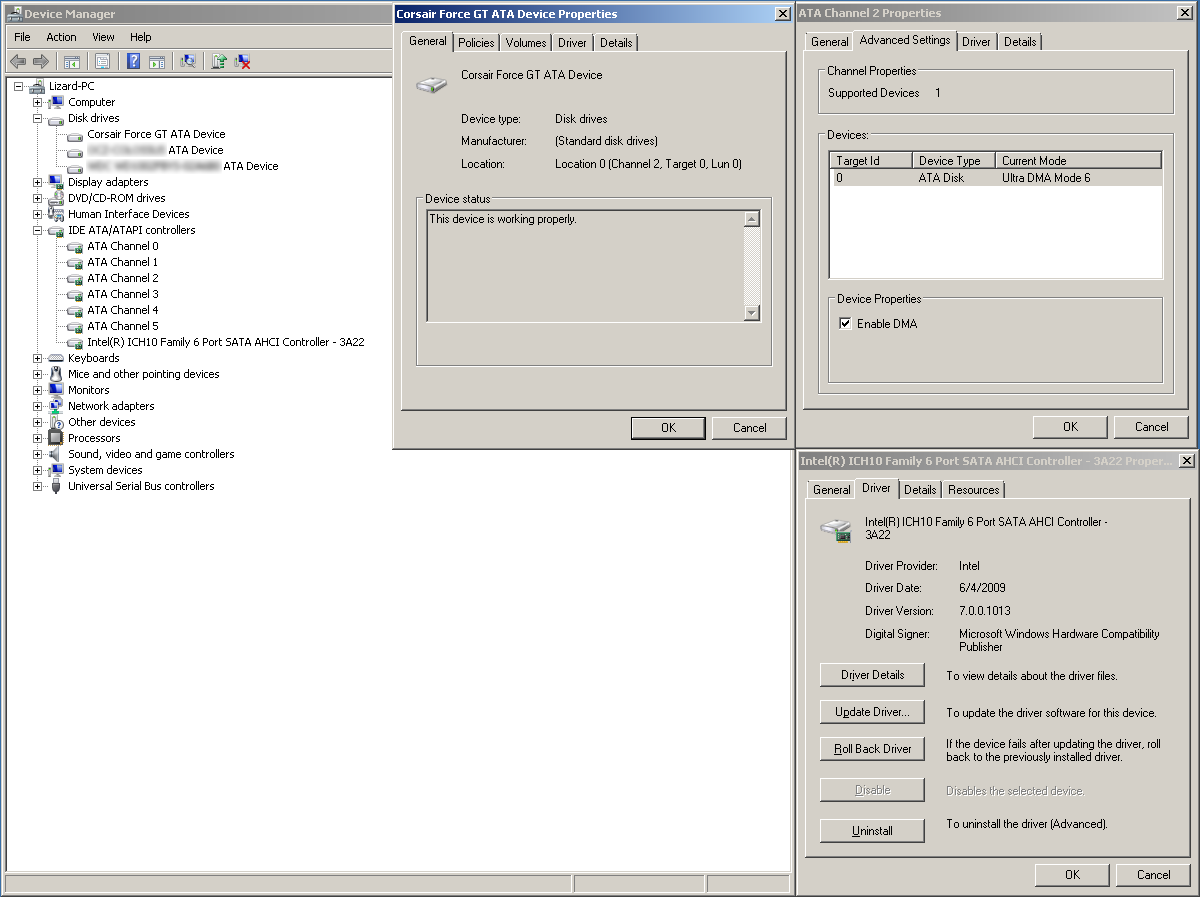
Task: Click the Human Interface Devices category icon
Action: click(56, 214)
